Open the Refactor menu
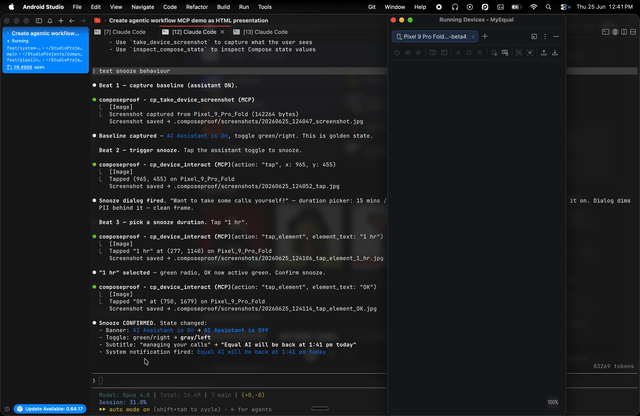Viewport: 640px width, 416px height. 197,7
